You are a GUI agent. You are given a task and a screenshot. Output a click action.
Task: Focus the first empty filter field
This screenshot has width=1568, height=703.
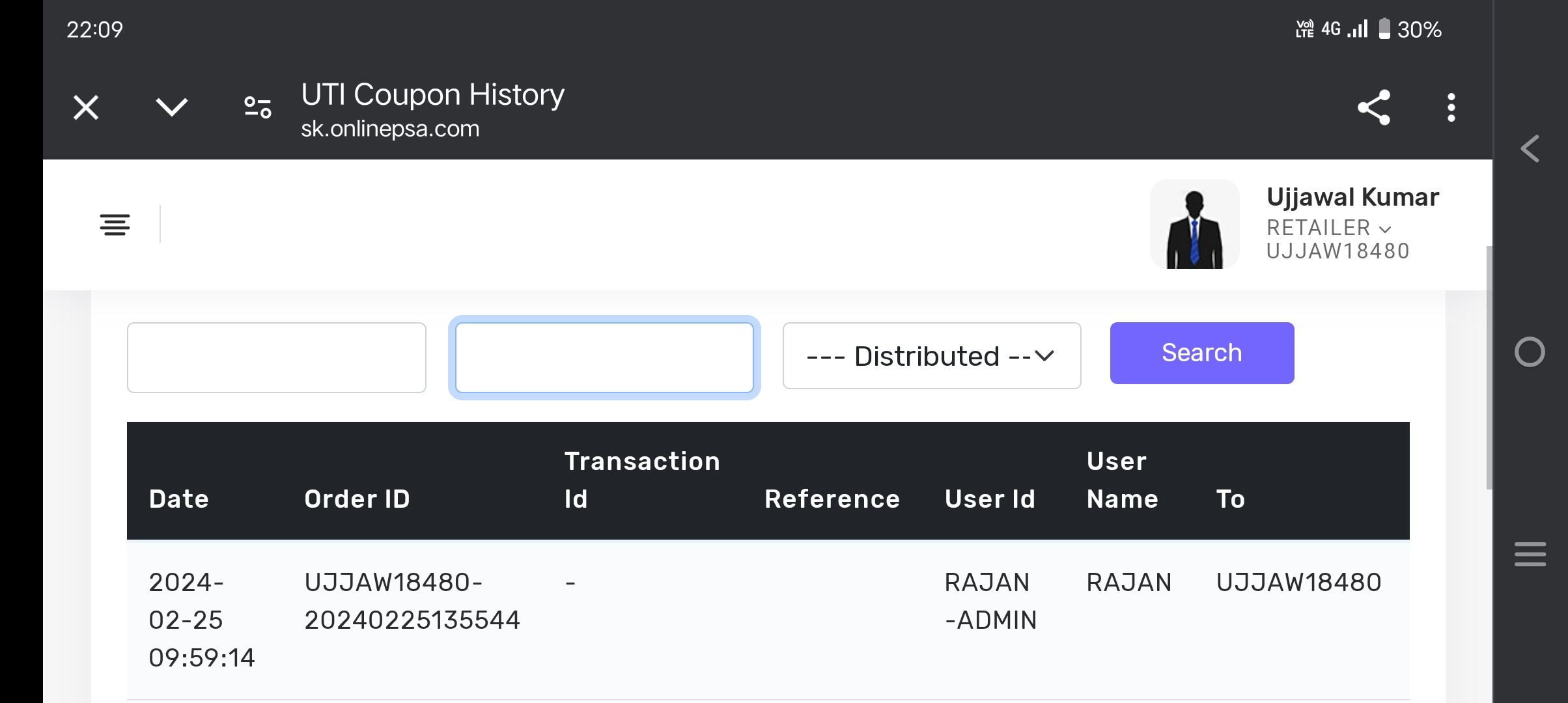[x=277, y=357]
